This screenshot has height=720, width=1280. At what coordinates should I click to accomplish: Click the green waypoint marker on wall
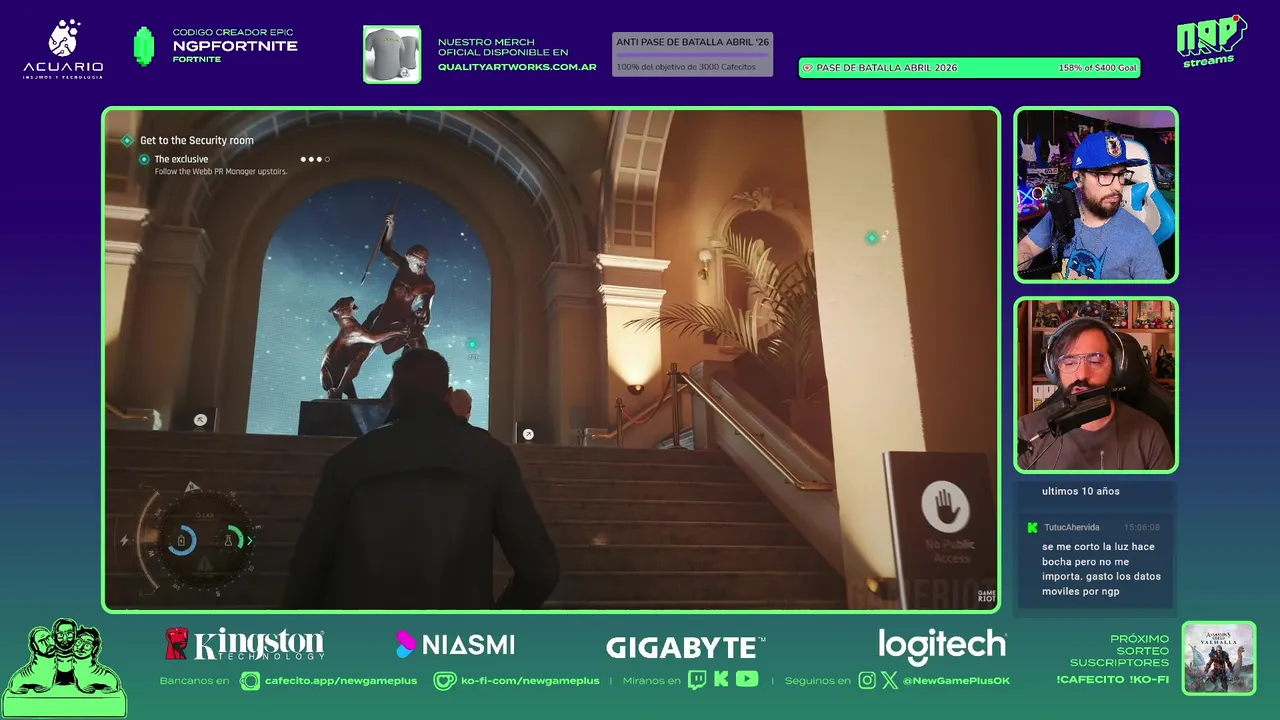872,238
